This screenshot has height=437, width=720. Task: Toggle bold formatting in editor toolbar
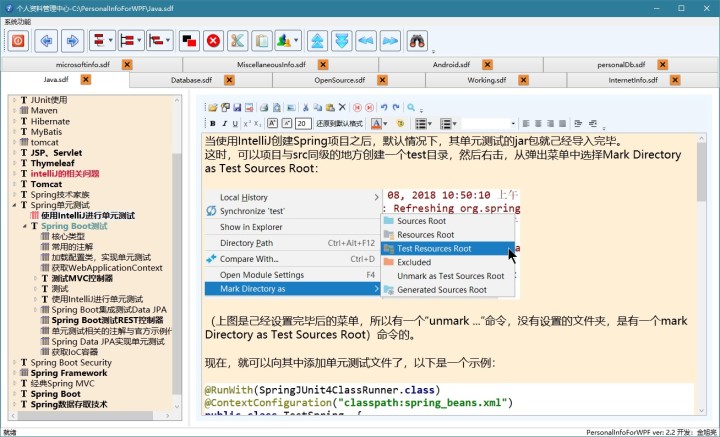coord(212,123)
